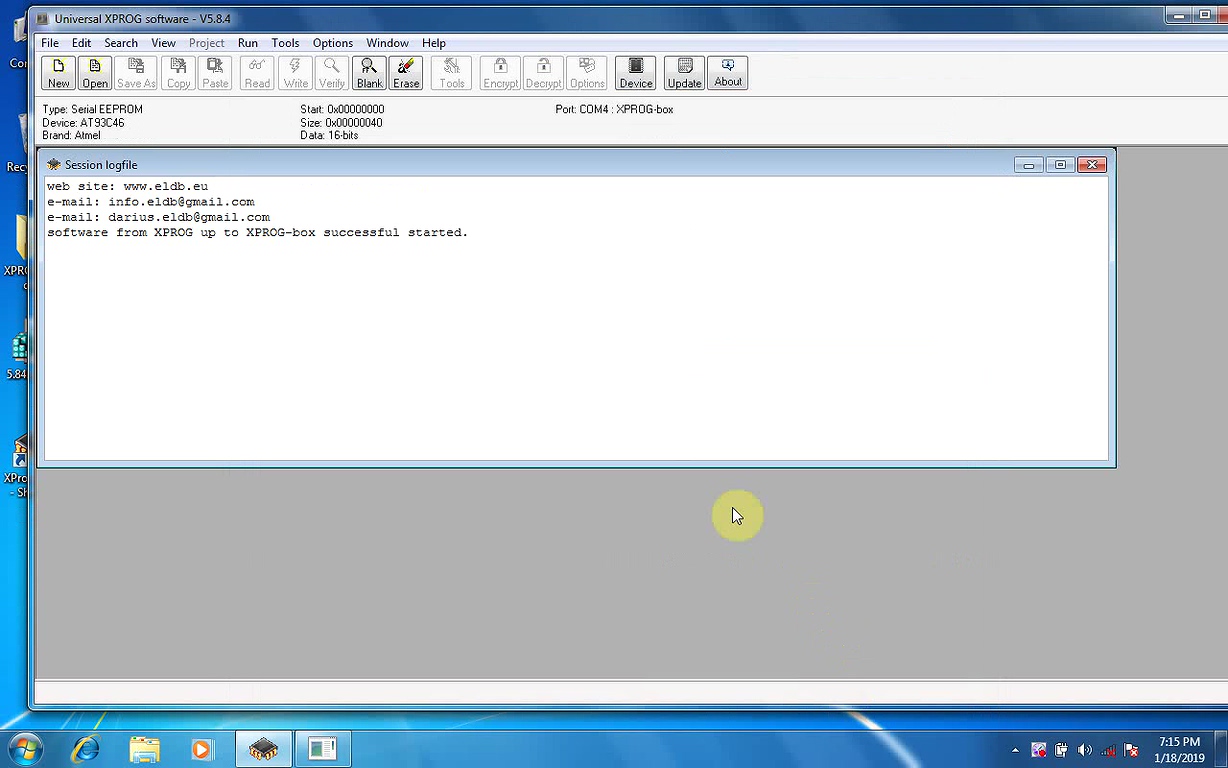Click the volume speaker tray icon
Image resolution: width=1228 pixels, height=768 pixels.
coord(1085,750)
